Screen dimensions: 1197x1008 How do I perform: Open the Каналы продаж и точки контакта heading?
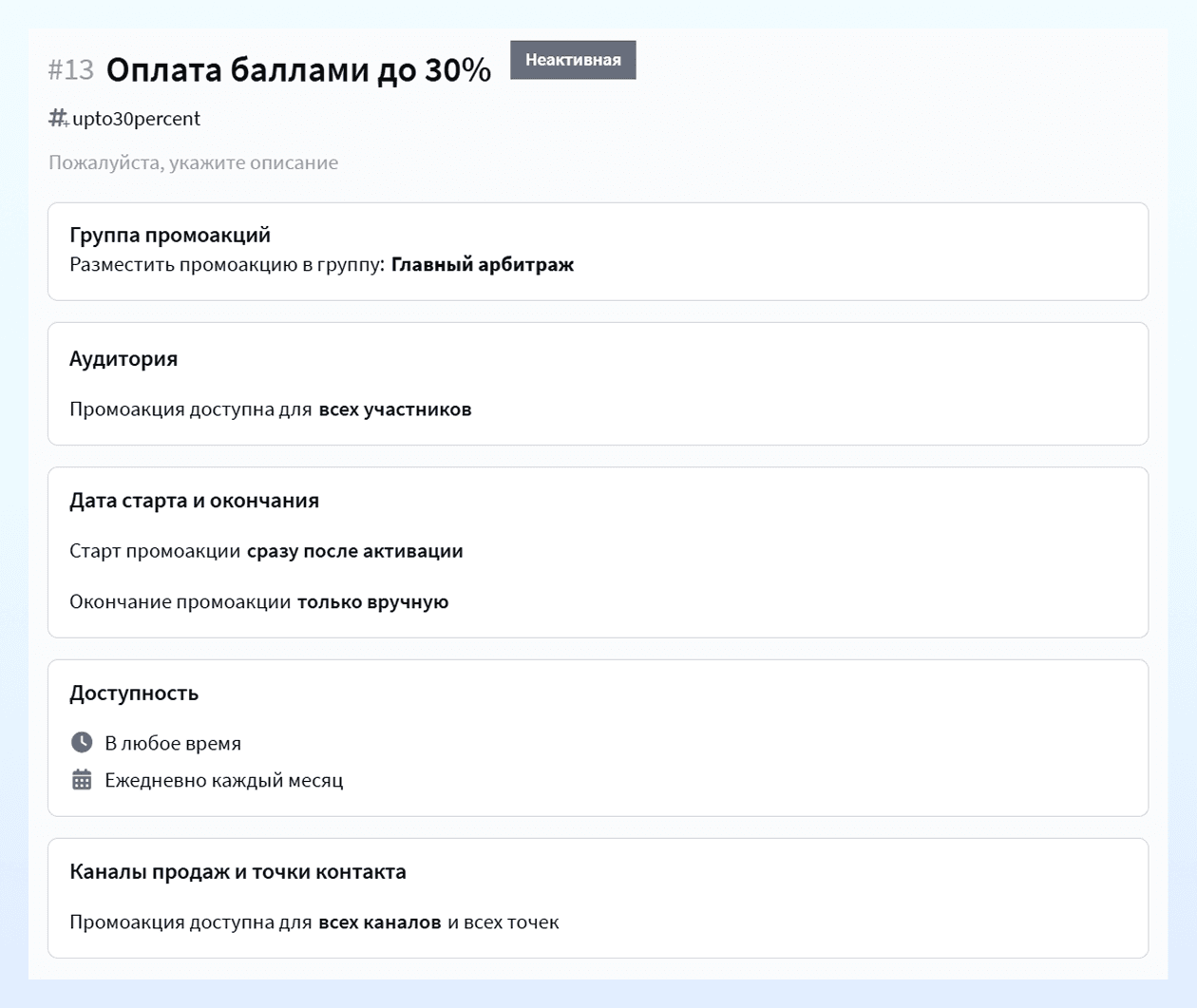point(237,871)
